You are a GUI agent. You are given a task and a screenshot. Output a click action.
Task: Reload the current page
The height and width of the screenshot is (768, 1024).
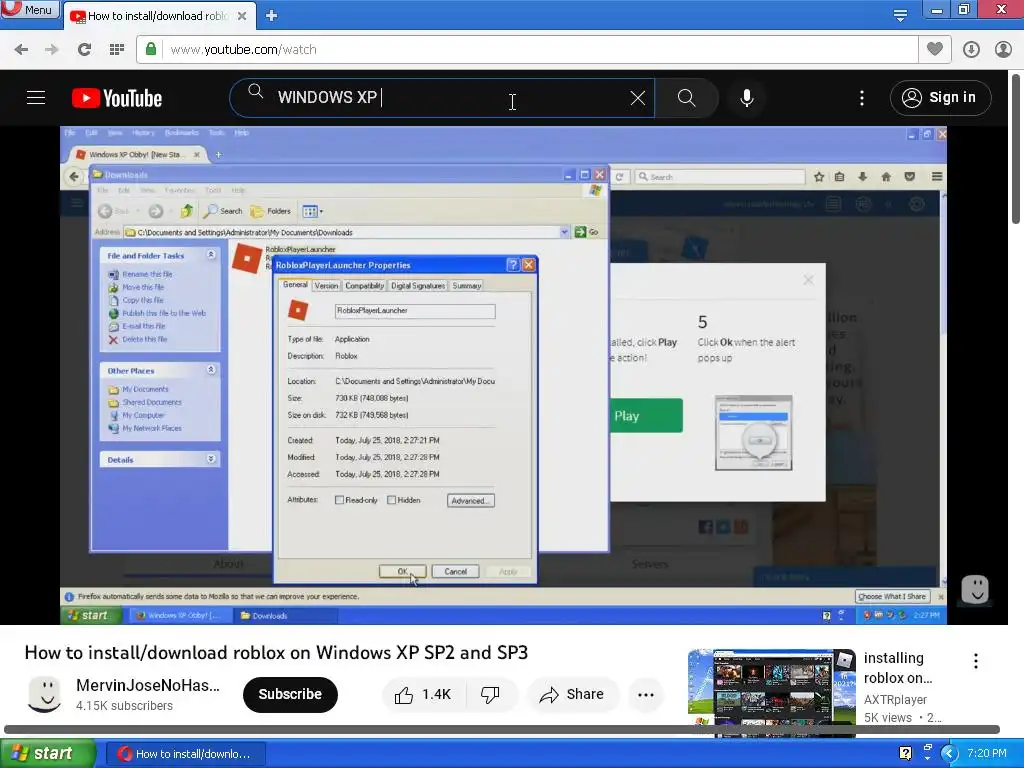pyautogui.click(x=84, y=50)
